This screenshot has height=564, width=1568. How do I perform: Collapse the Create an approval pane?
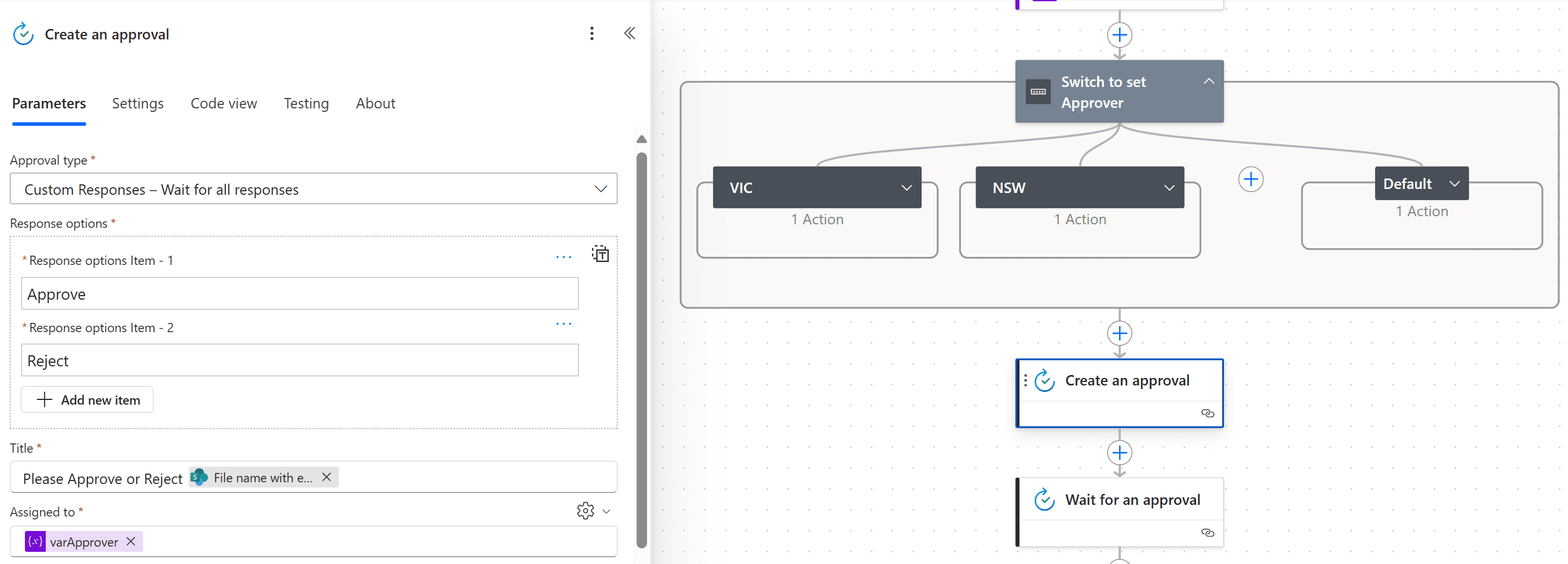click(x=630, y=34)
